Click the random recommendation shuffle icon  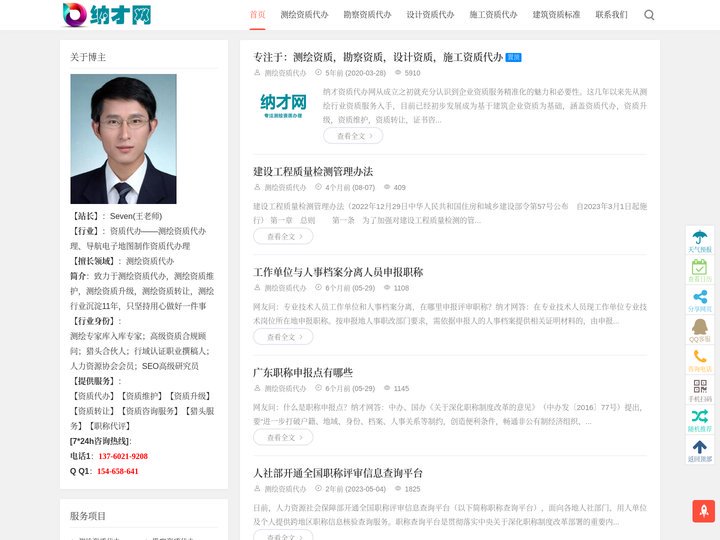point(699,420)
